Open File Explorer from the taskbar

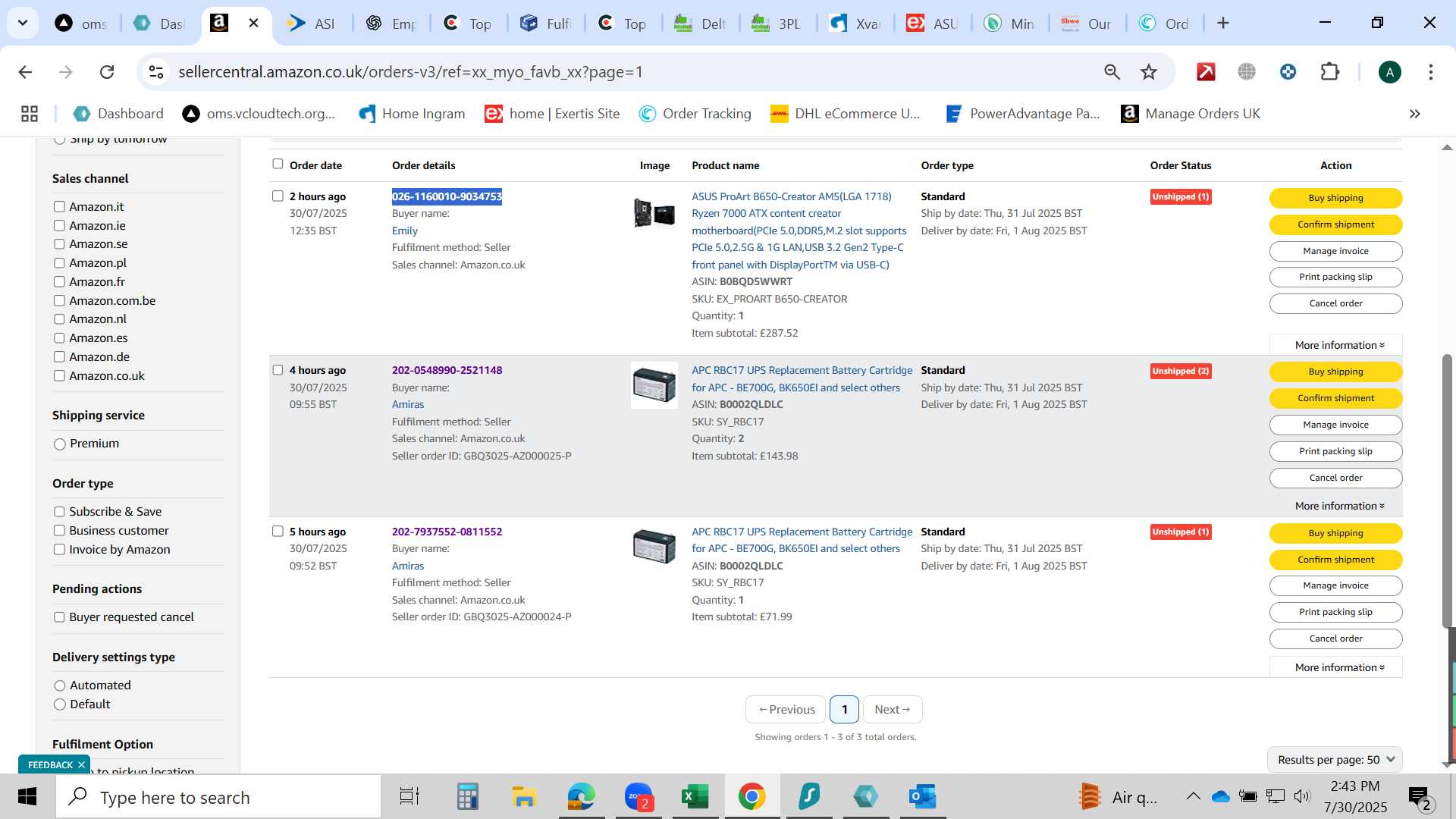(524, 797)
